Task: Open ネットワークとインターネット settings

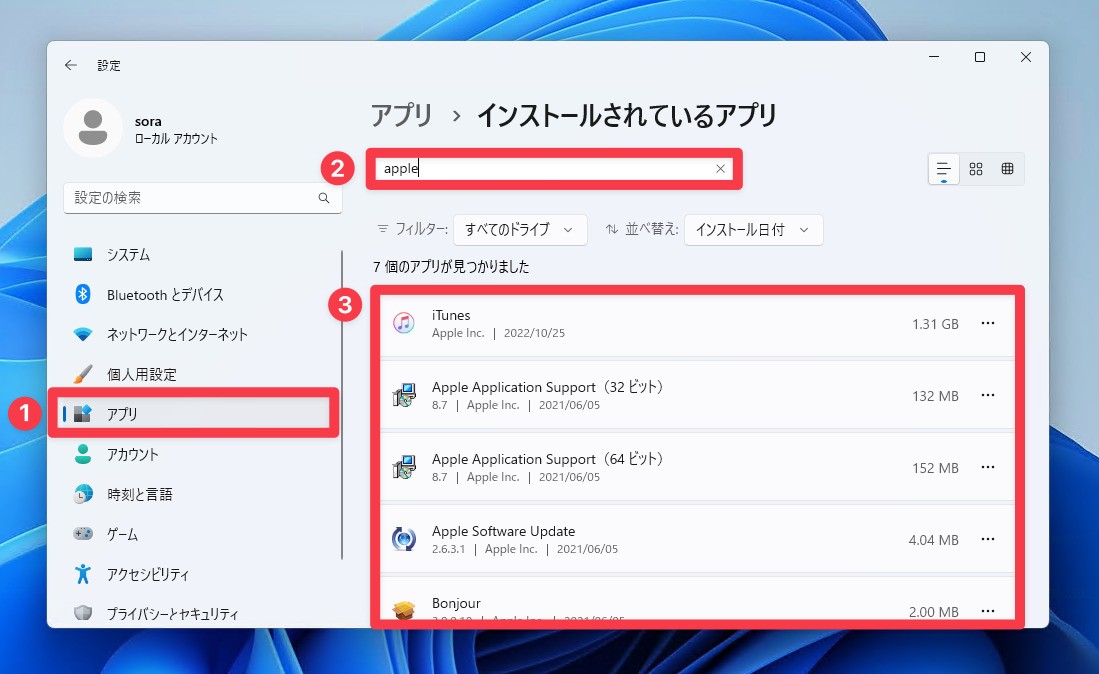Action: [x=177, y=335]
